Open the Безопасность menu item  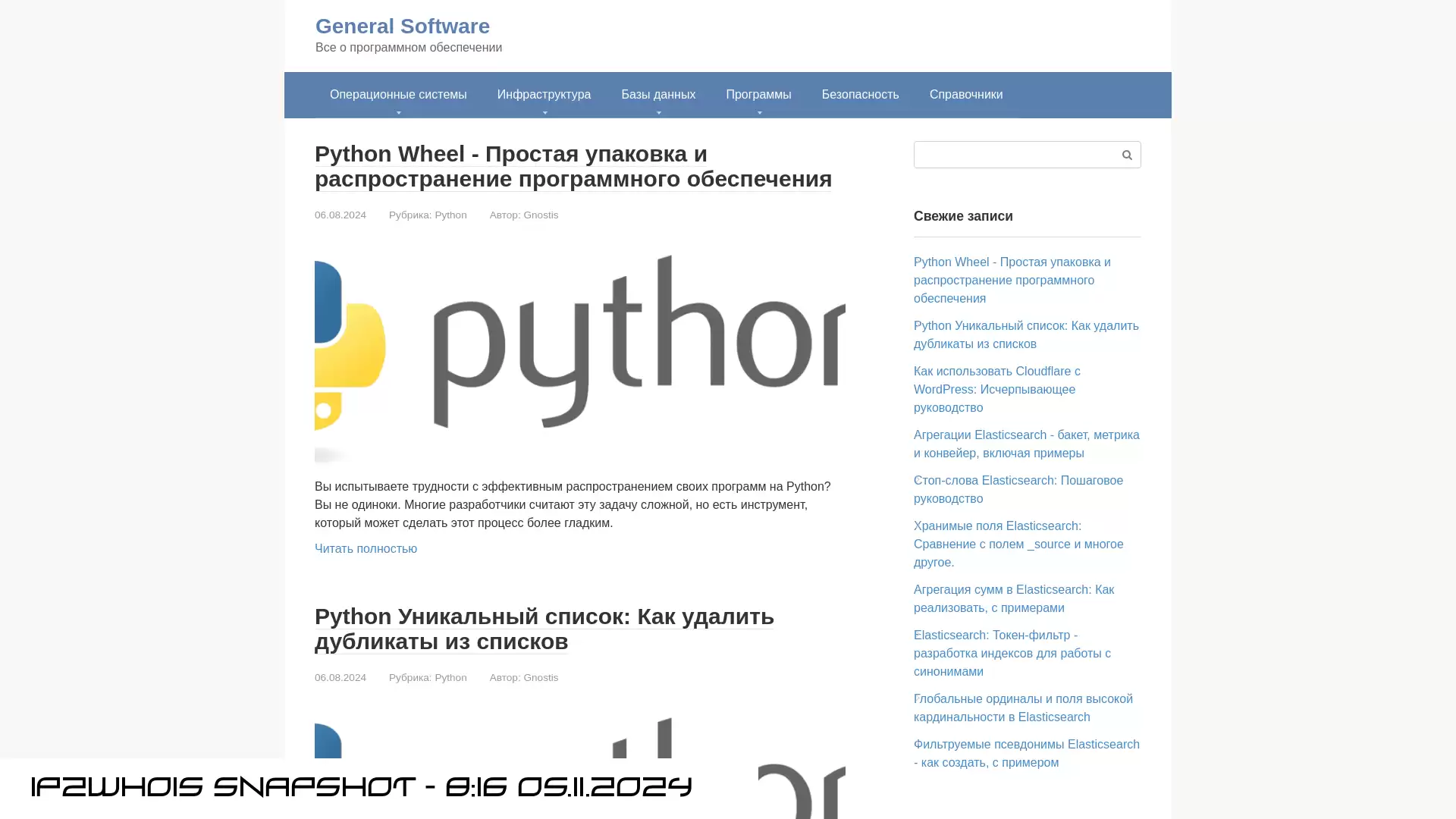[x=860, y=95]
